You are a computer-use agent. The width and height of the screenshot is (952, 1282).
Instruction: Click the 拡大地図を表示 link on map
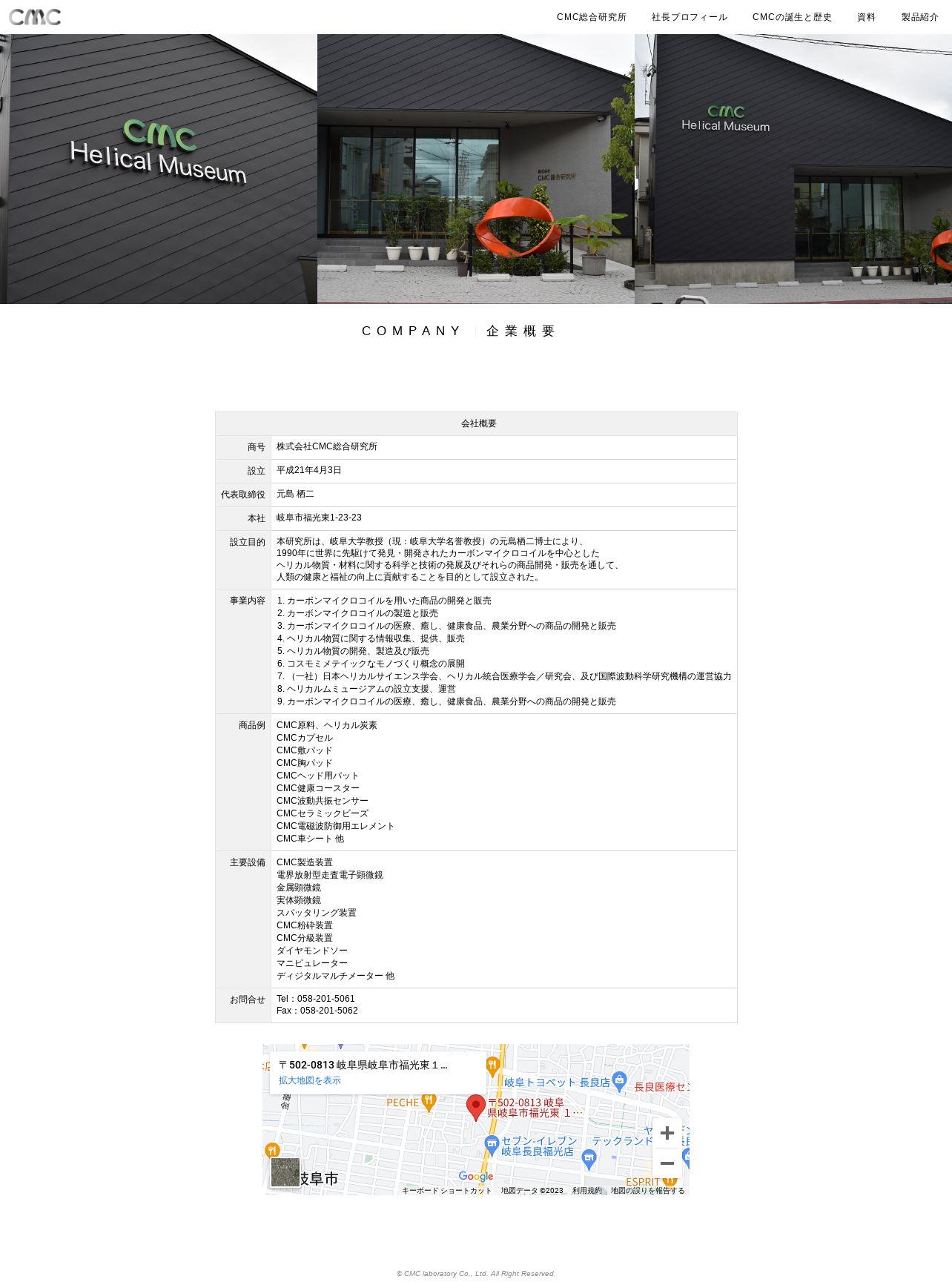(310, 1080)
